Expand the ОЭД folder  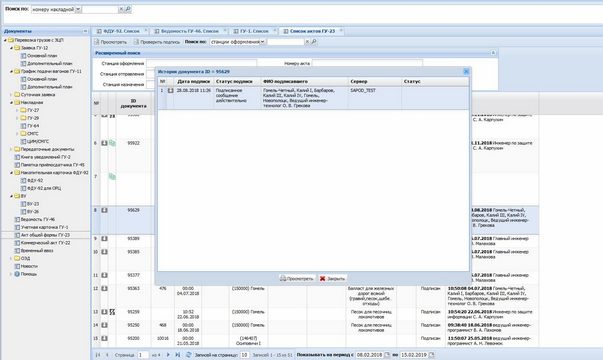(x=11, y=258)
